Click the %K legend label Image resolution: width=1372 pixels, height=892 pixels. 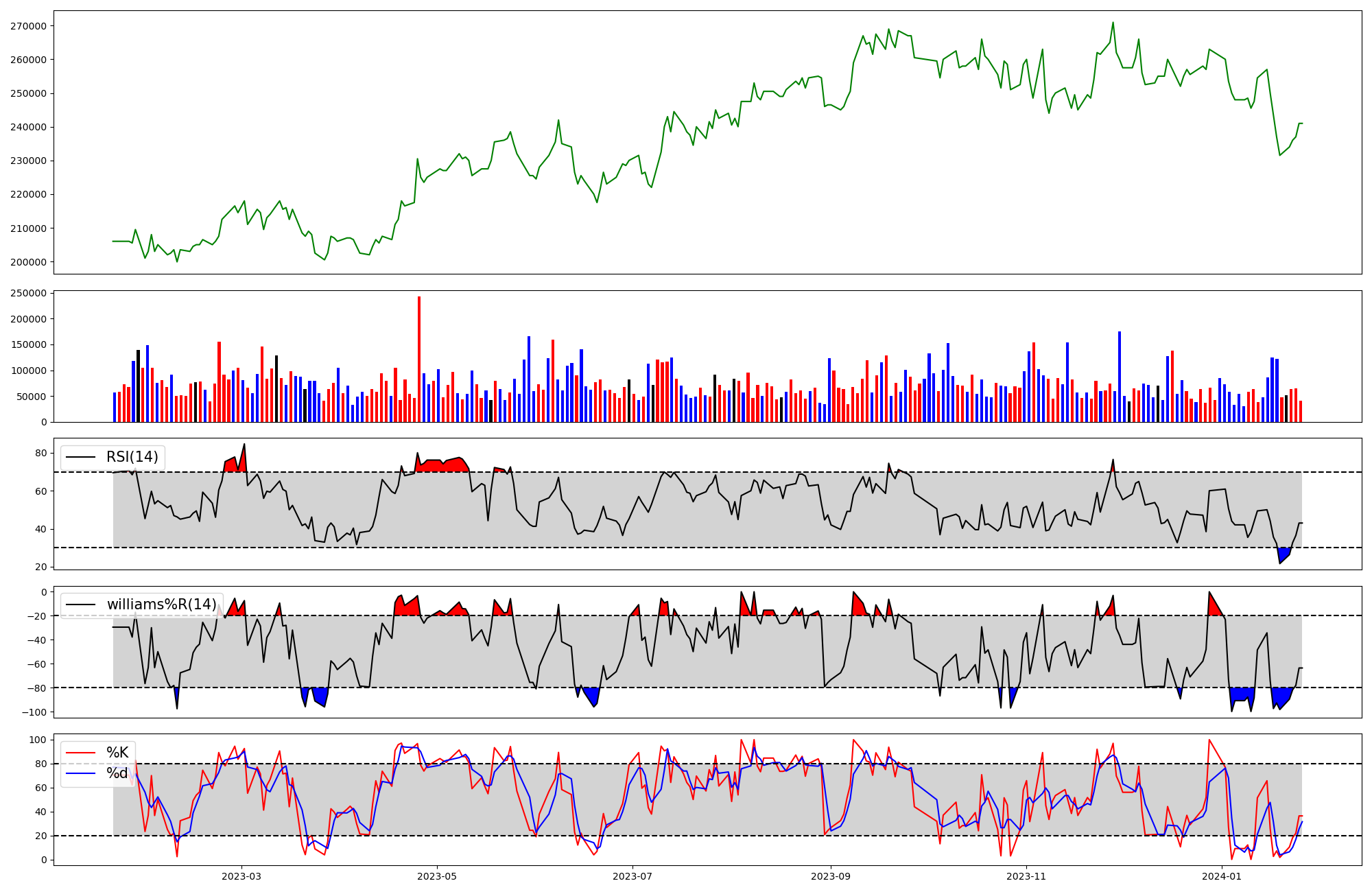(117, 753)
